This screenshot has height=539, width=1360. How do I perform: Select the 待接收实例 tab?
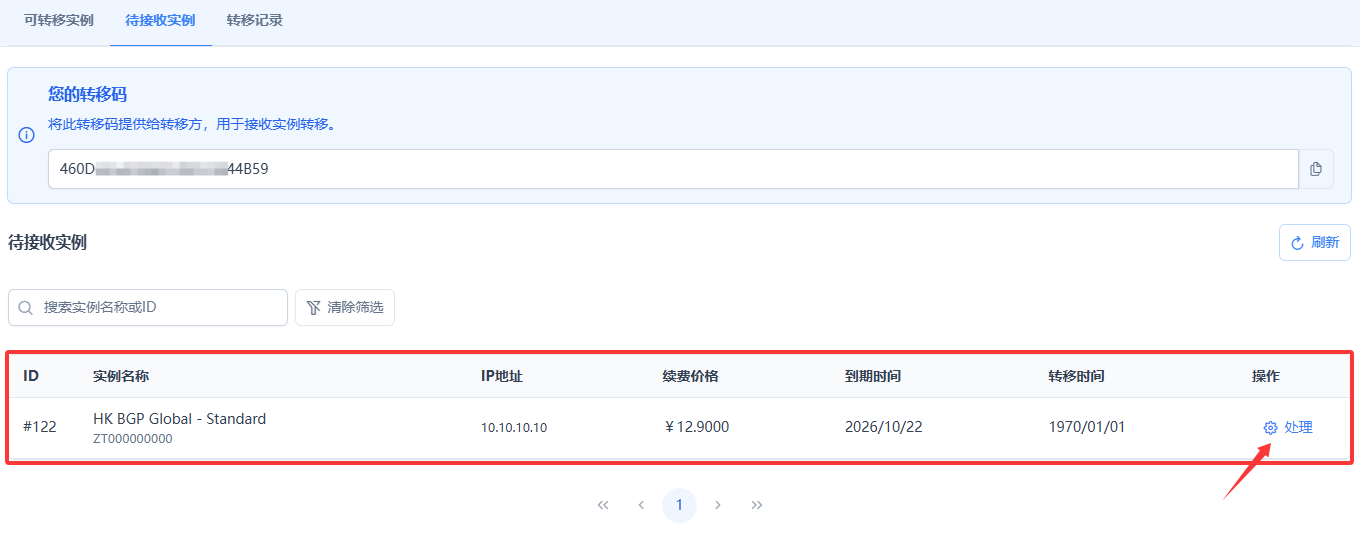160,20
